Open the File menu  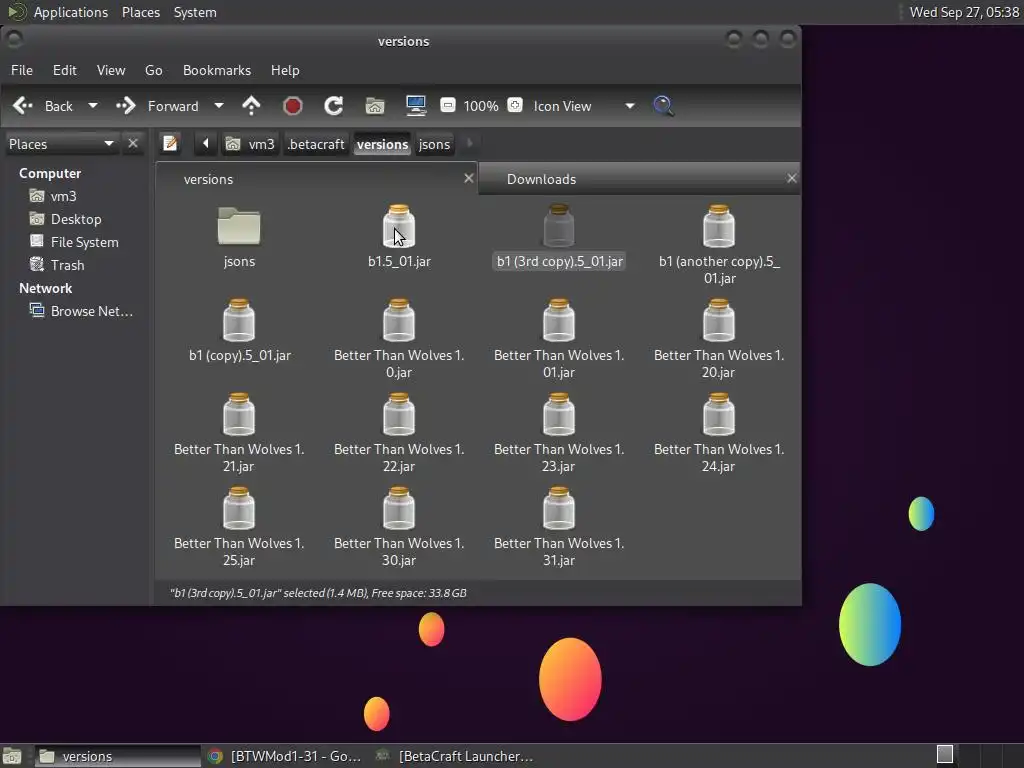click(22, 70)
